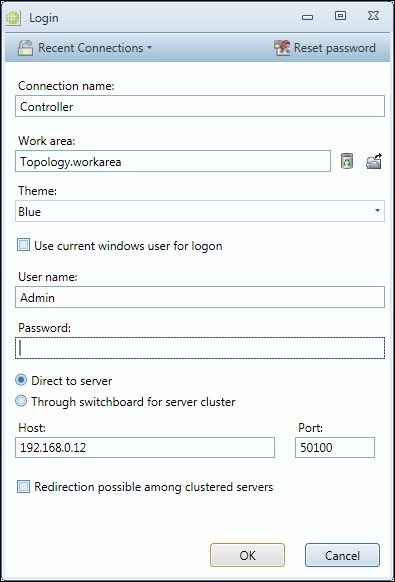Expand the Recent Connections dropdown arrow
The width and height of the screenshot is (395, 582).
pyautogui.click(x=149, y=48)
